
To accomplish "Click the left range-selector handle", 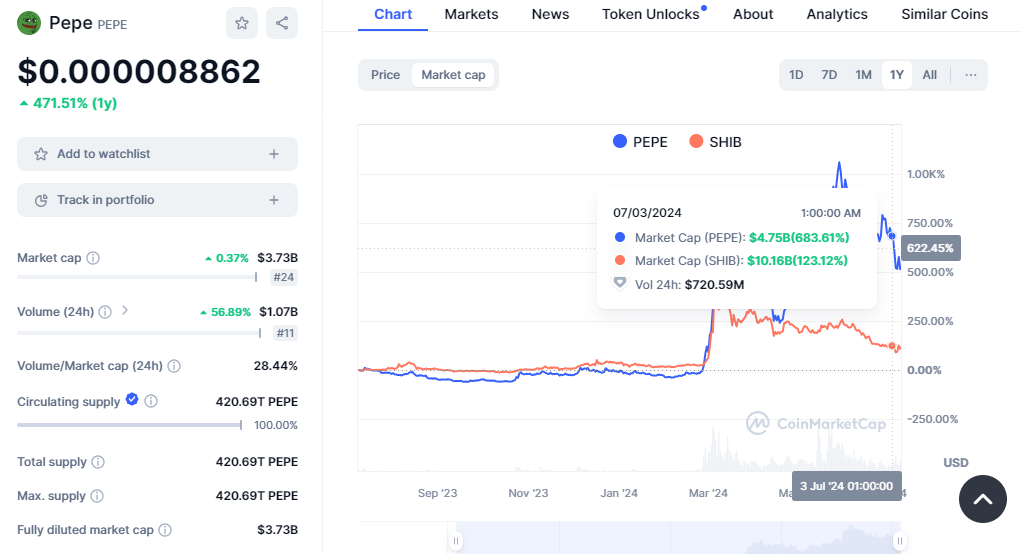I will tap(456, 541).
